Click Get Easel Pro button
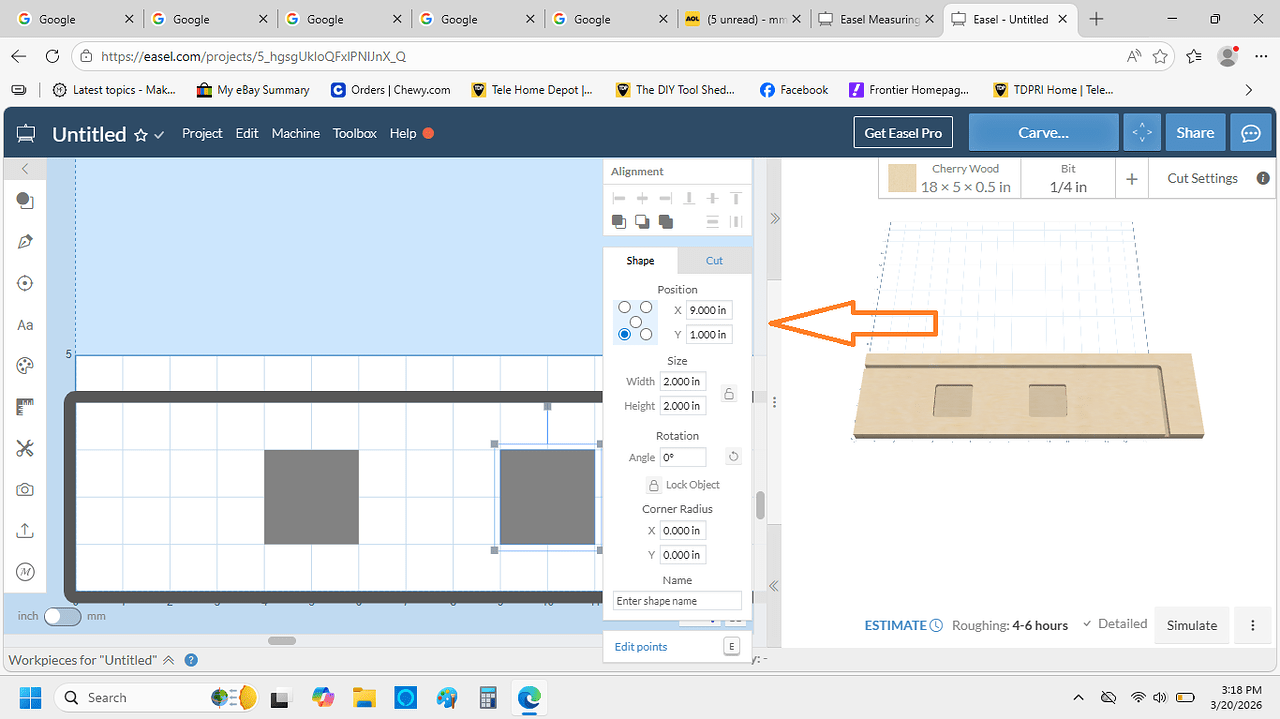Viewport: 1280px width, 719px height. point(903,133)
